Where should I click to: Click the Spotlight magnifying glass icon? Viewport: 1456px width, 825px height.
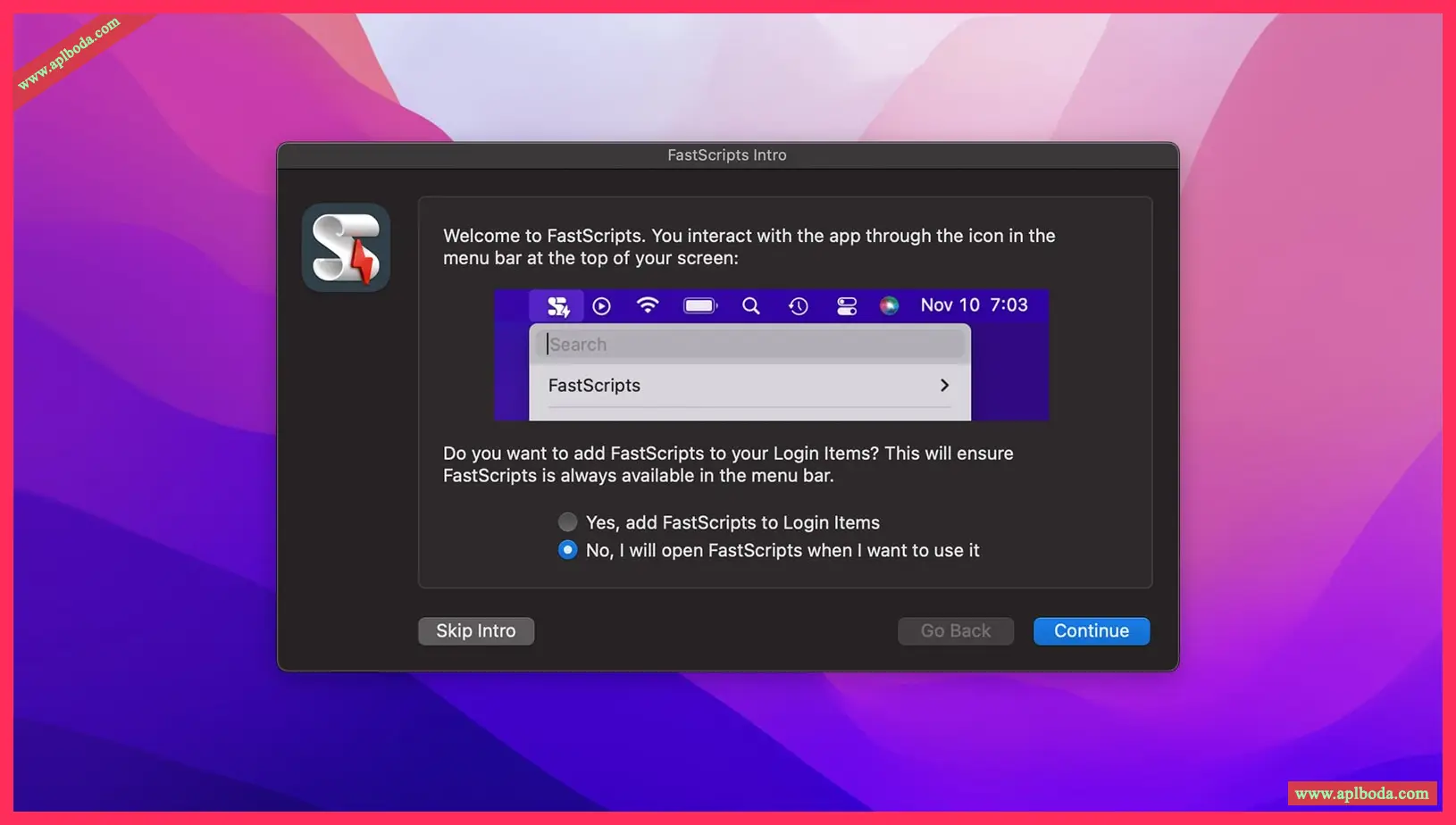[x=751, y=306]
